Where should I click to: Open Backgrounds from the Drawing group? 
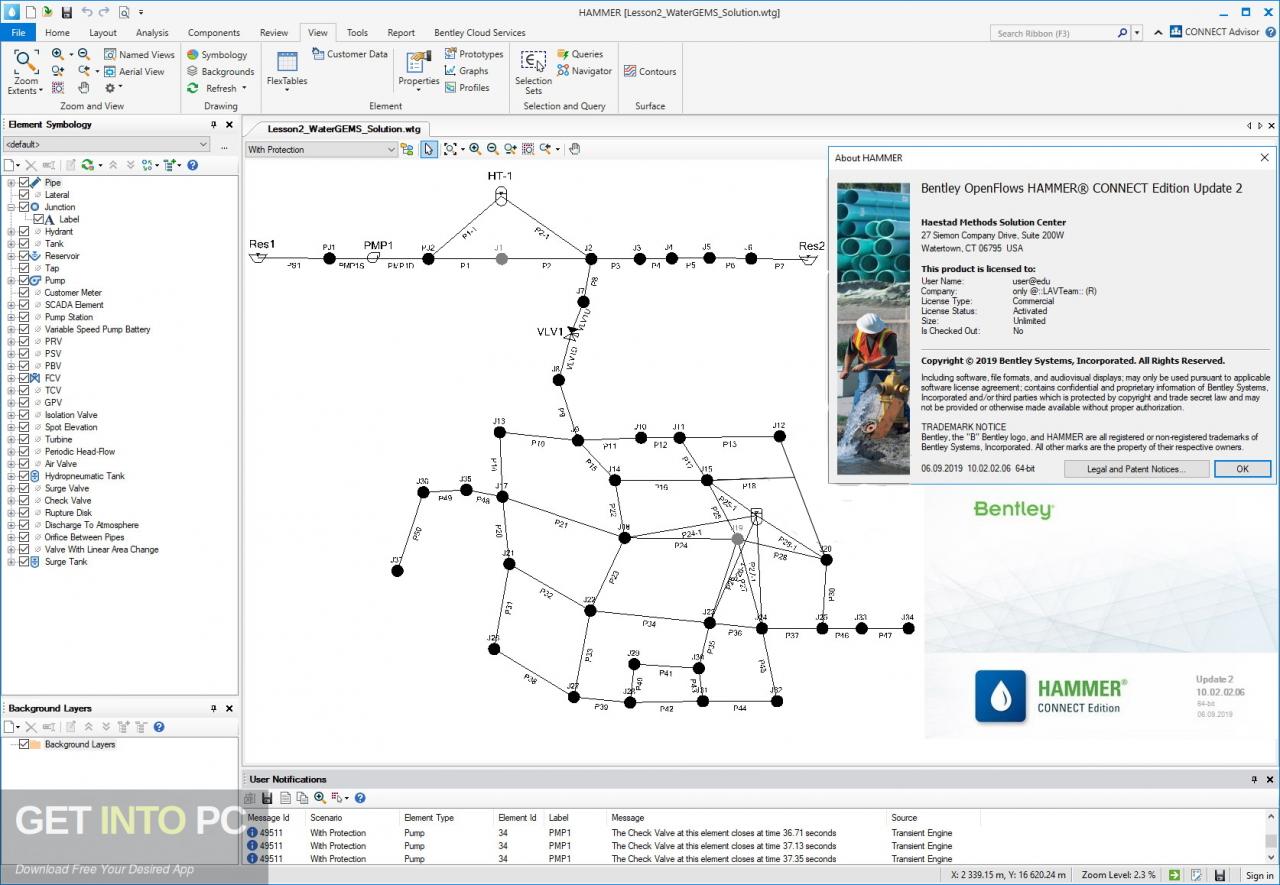pos(221,71)
